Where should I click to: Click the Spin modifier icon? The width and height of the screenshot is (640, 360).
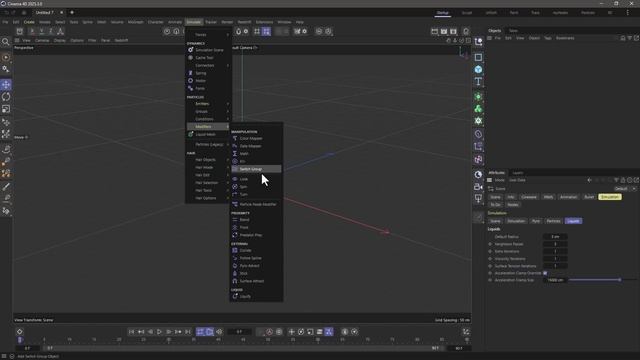point(235,187)
